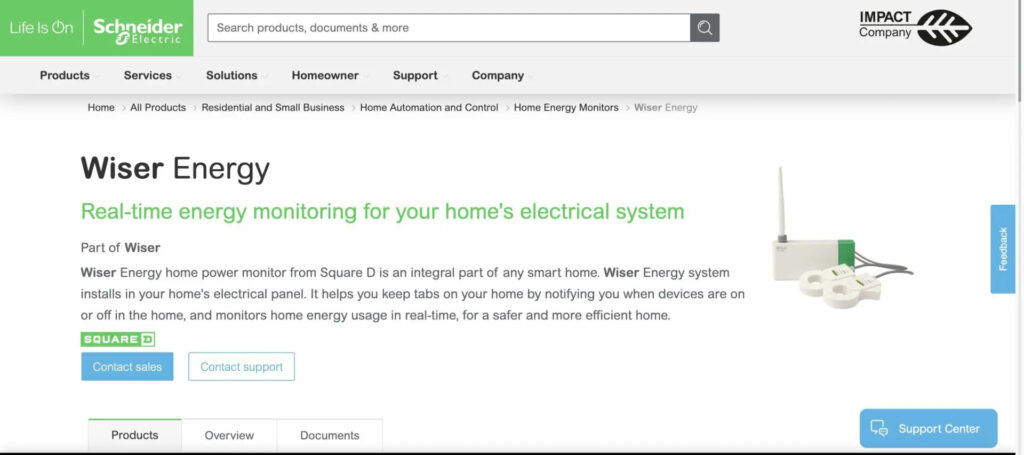This screenshot has width=1024, height=455.
Task: Switch to the Documents tab
Action: point(330,435)
